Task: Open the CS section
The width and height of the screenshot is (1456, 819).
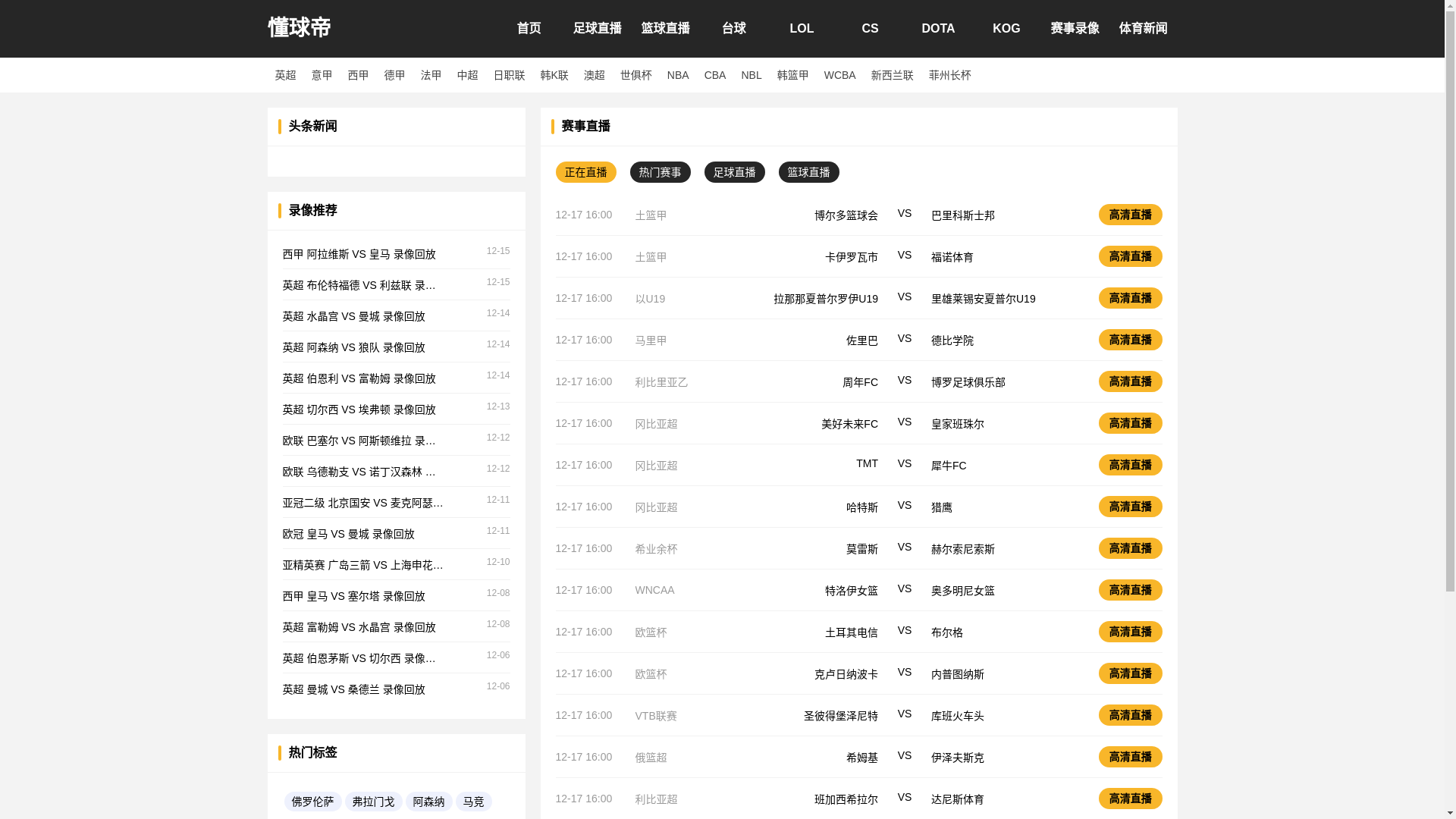Action: pyautogui.click(x=870, y=29)
